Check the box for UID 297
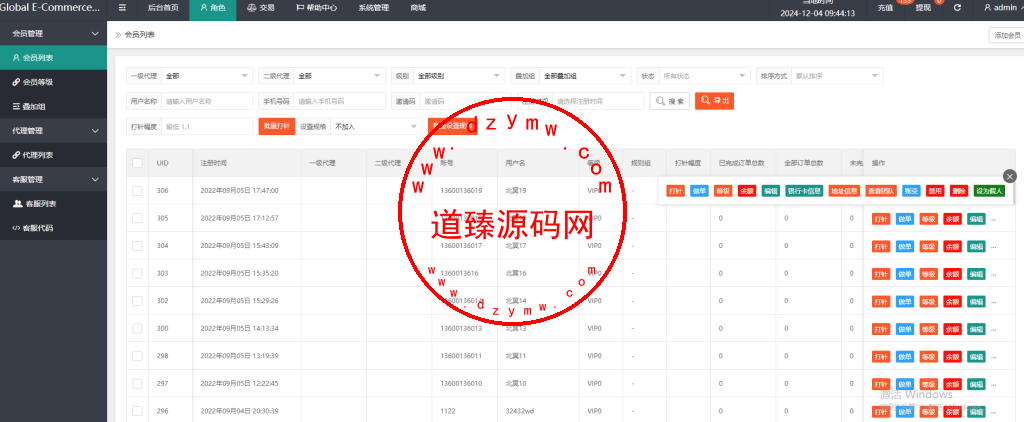 (137, 383)
